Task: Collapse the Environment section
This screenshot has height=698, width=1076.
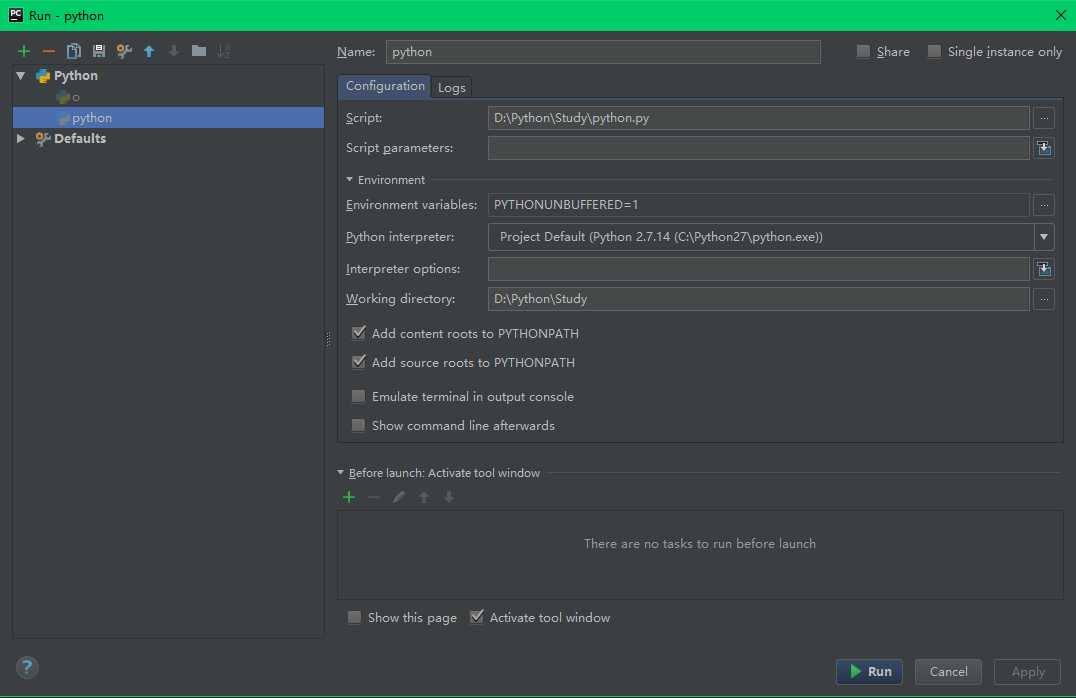Action: point(349,180)
